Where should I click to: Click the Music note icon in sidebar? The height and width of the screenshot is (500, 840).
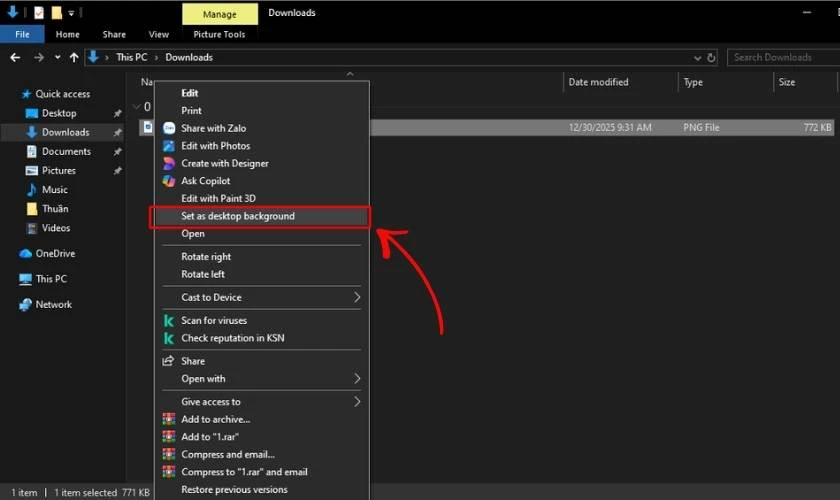point(32,190)
